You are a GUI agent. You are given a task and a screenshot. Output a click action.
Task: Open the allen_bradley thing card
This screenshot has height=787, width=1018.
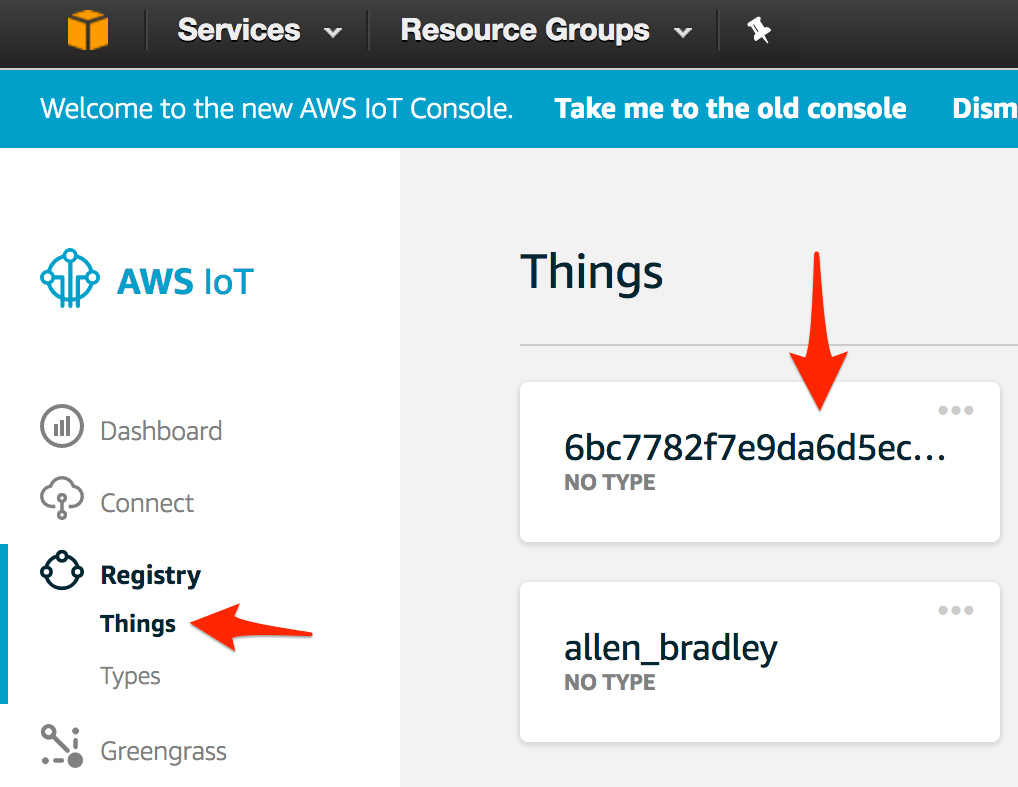671,649
